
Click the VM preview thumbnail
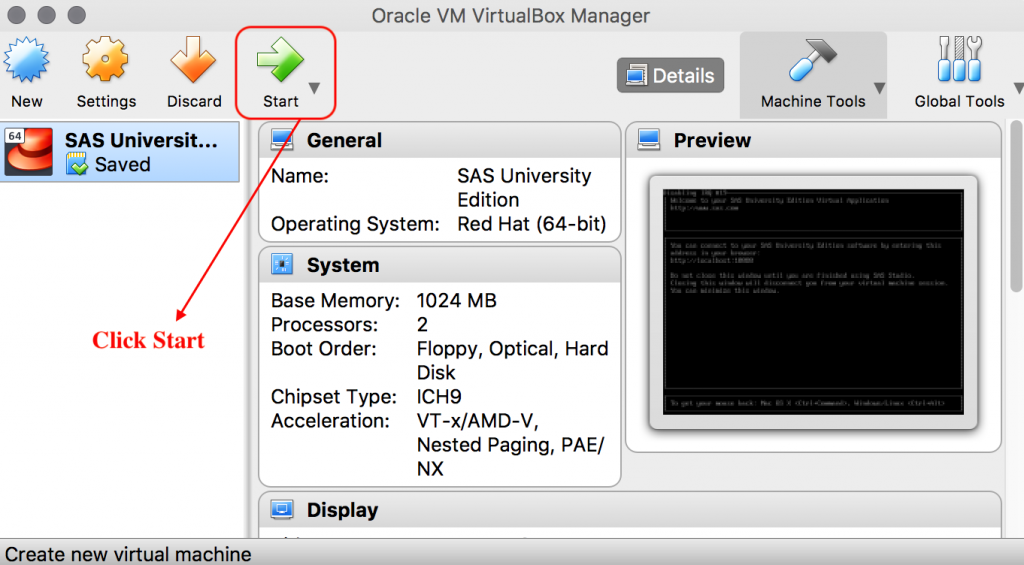pyautogui.click(x=813, y=302)
